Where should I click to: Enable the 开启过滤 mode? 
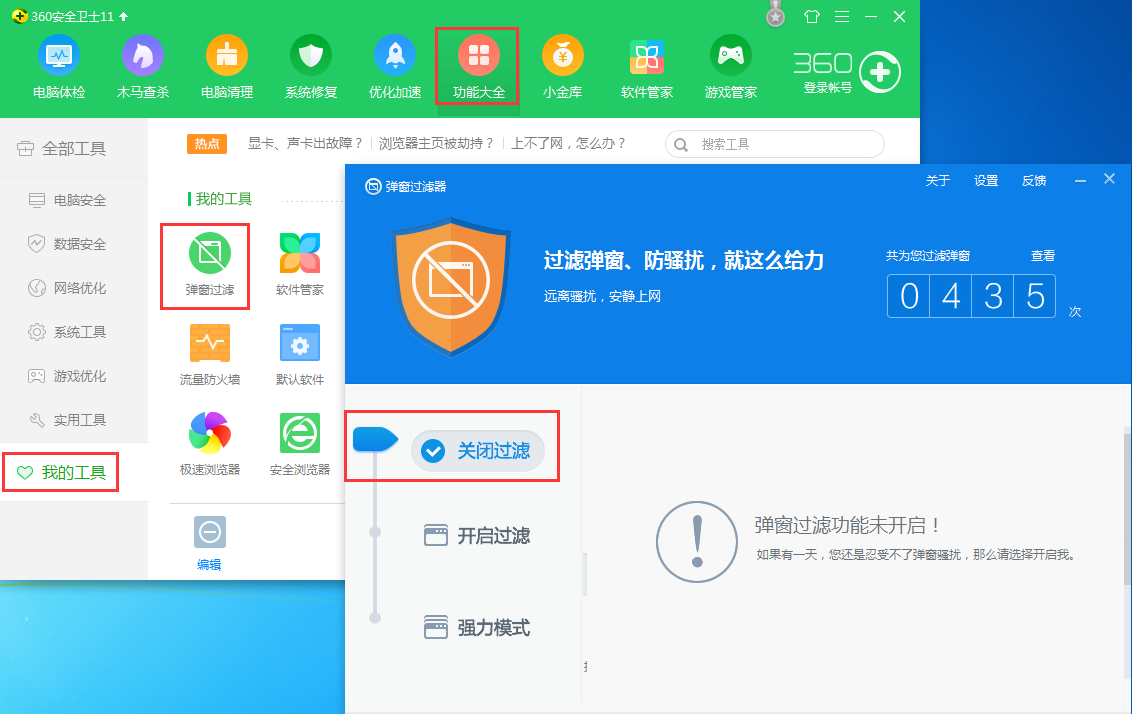[x=478, y=536]
